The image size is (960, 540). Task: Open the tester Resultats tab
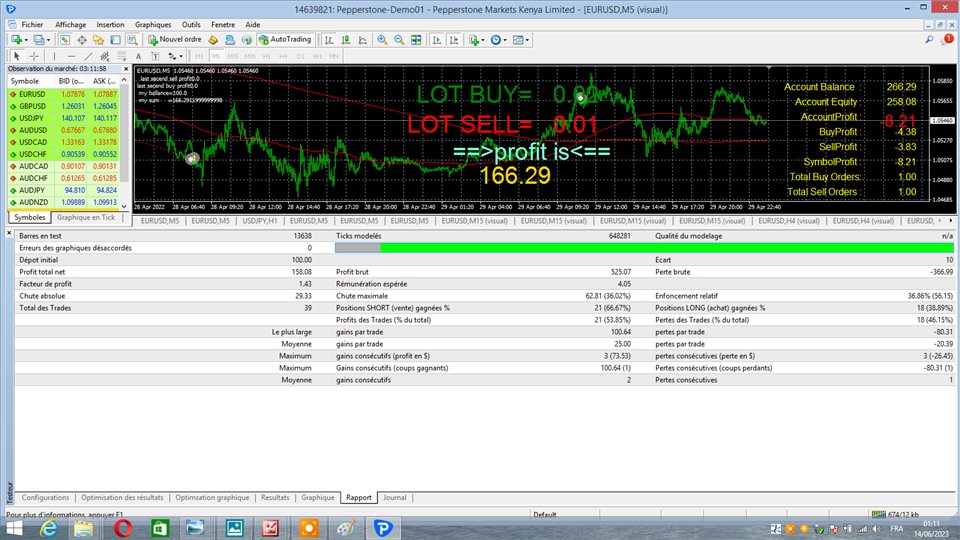275,498
